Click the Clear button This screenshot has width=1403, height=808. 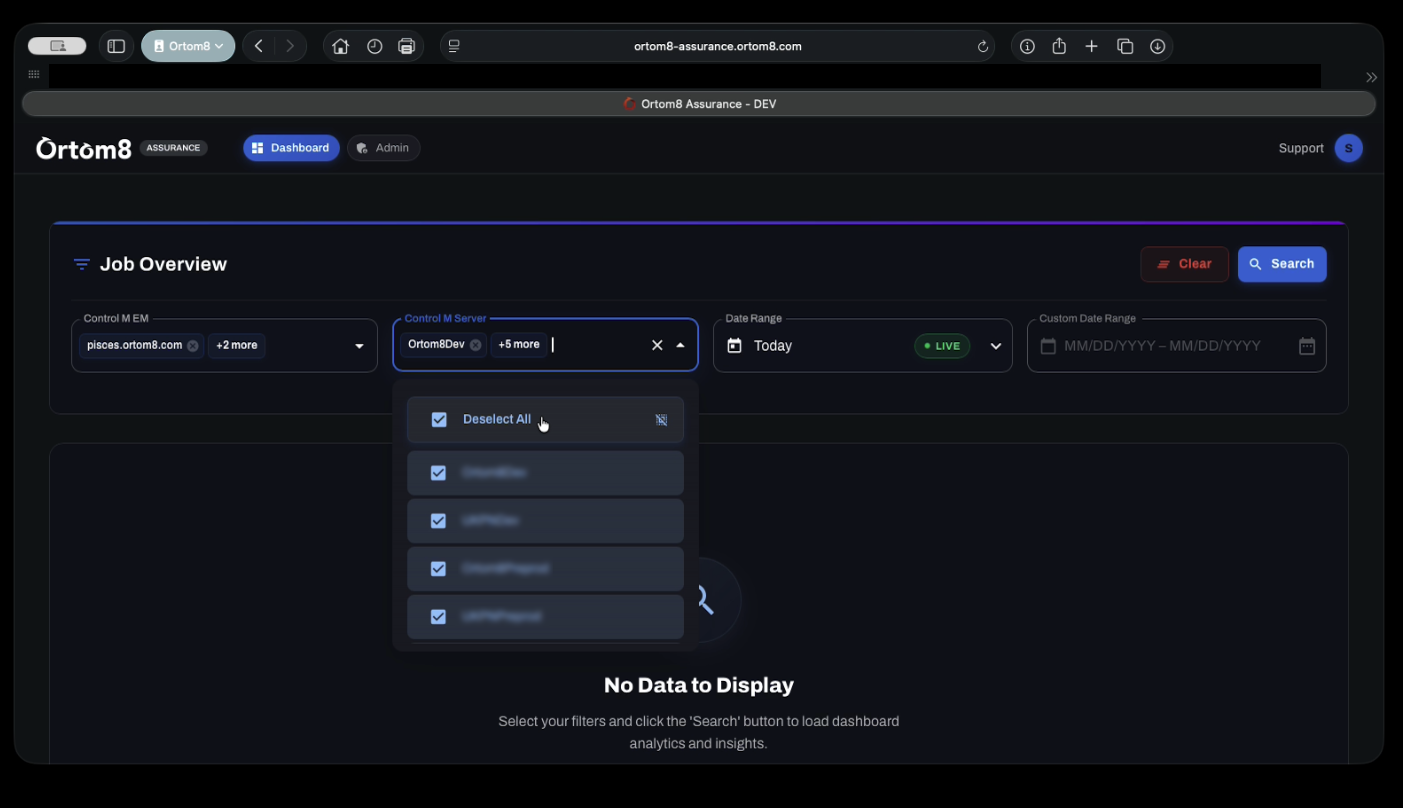[x=1184, y=264]
